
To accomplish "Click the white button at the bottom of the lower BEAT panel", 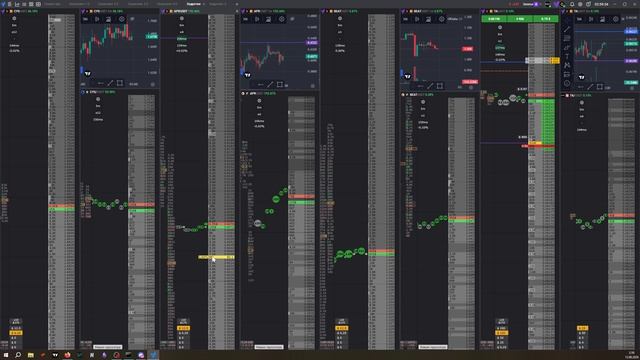I will point(433,347).
